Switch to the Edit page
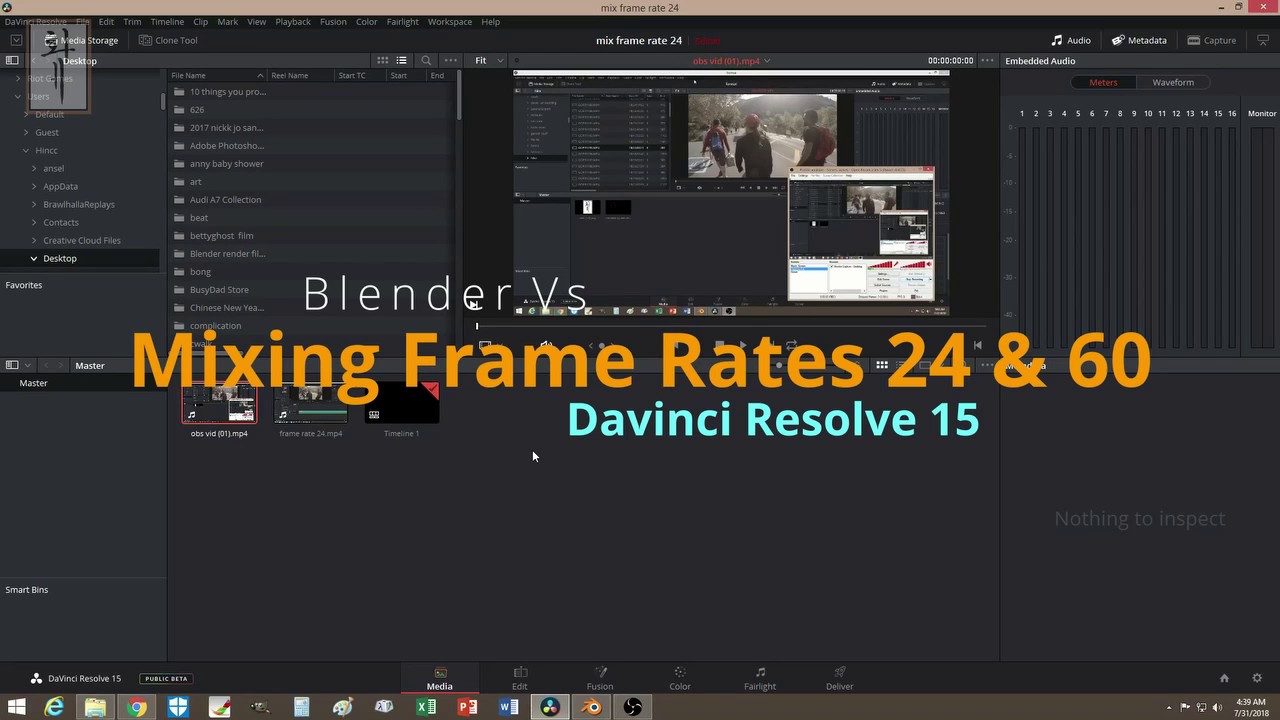The image size is (1280, 720). pos(520,679)
